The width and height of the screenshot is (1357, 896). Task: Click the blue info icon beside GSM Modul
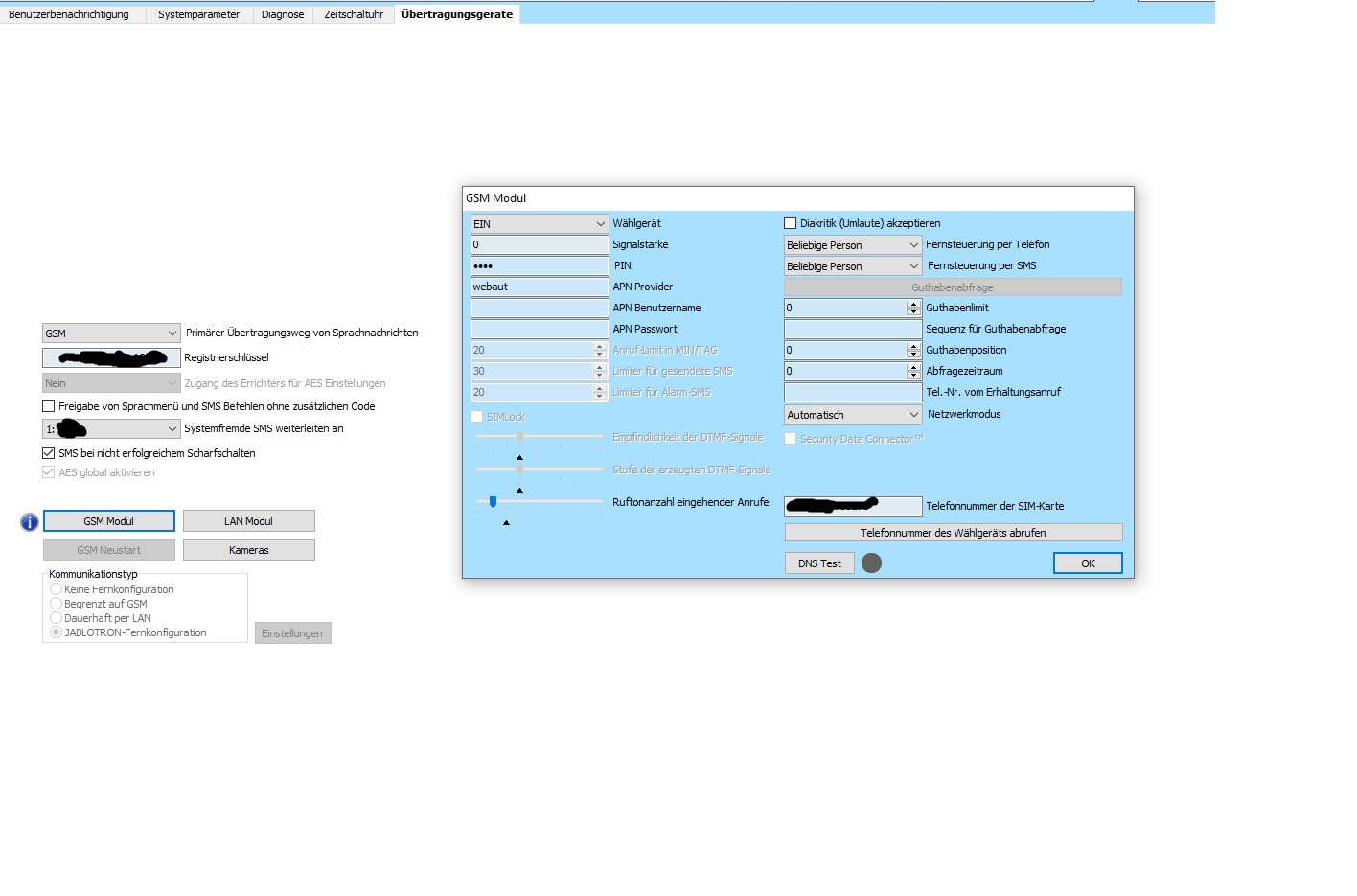click(x=30, y=522)
